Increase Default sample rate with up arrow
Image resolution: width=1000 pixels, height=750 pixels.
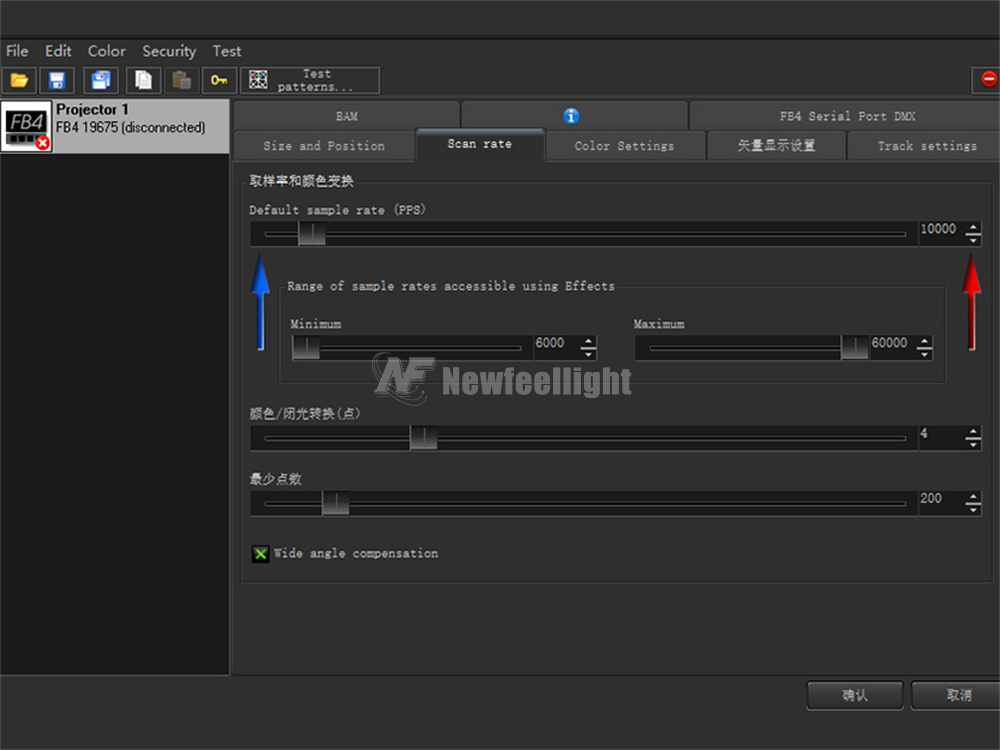[973, 228]
